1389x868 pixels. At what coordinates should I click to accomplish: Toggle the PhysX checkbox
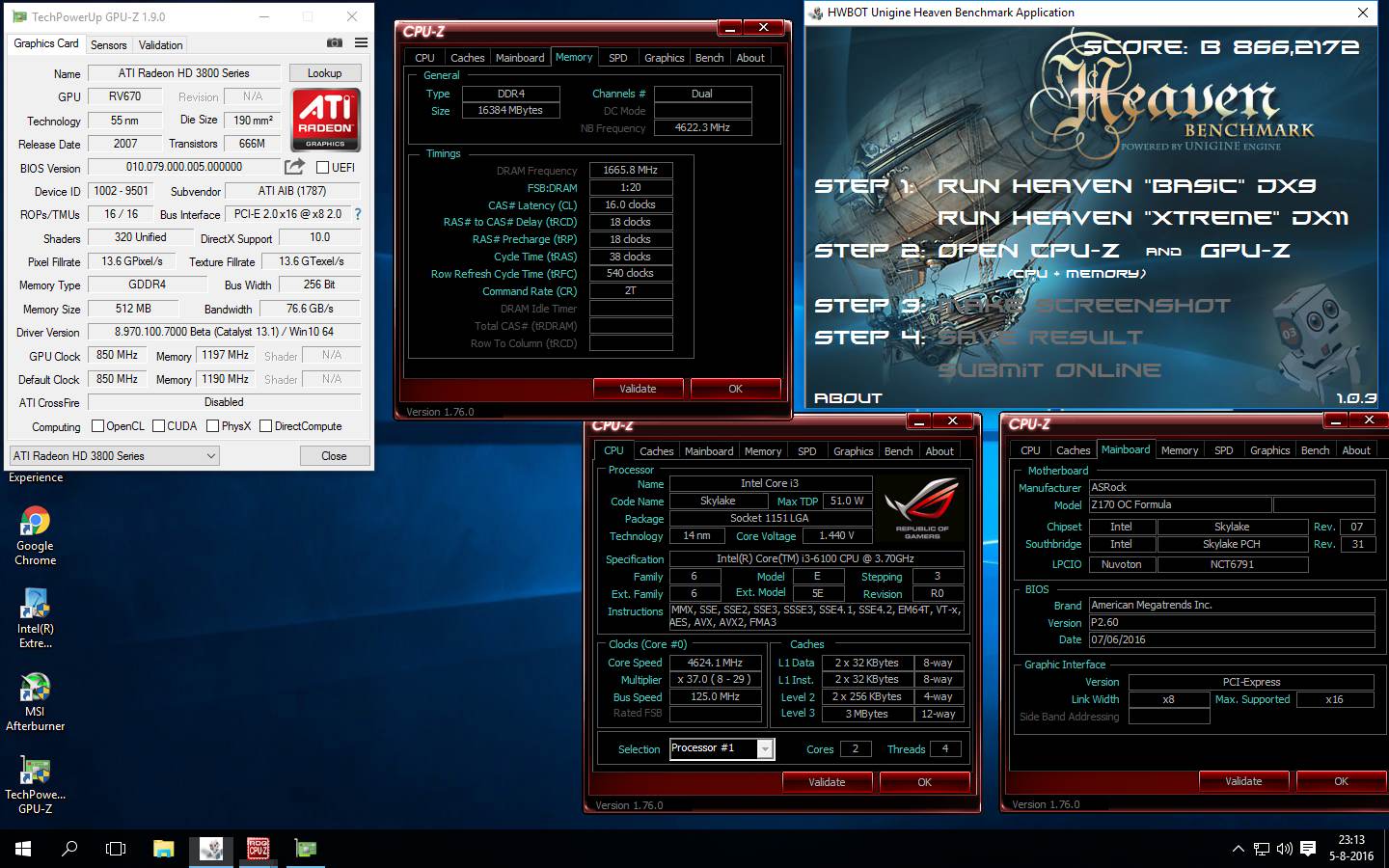tap(213, 425)
